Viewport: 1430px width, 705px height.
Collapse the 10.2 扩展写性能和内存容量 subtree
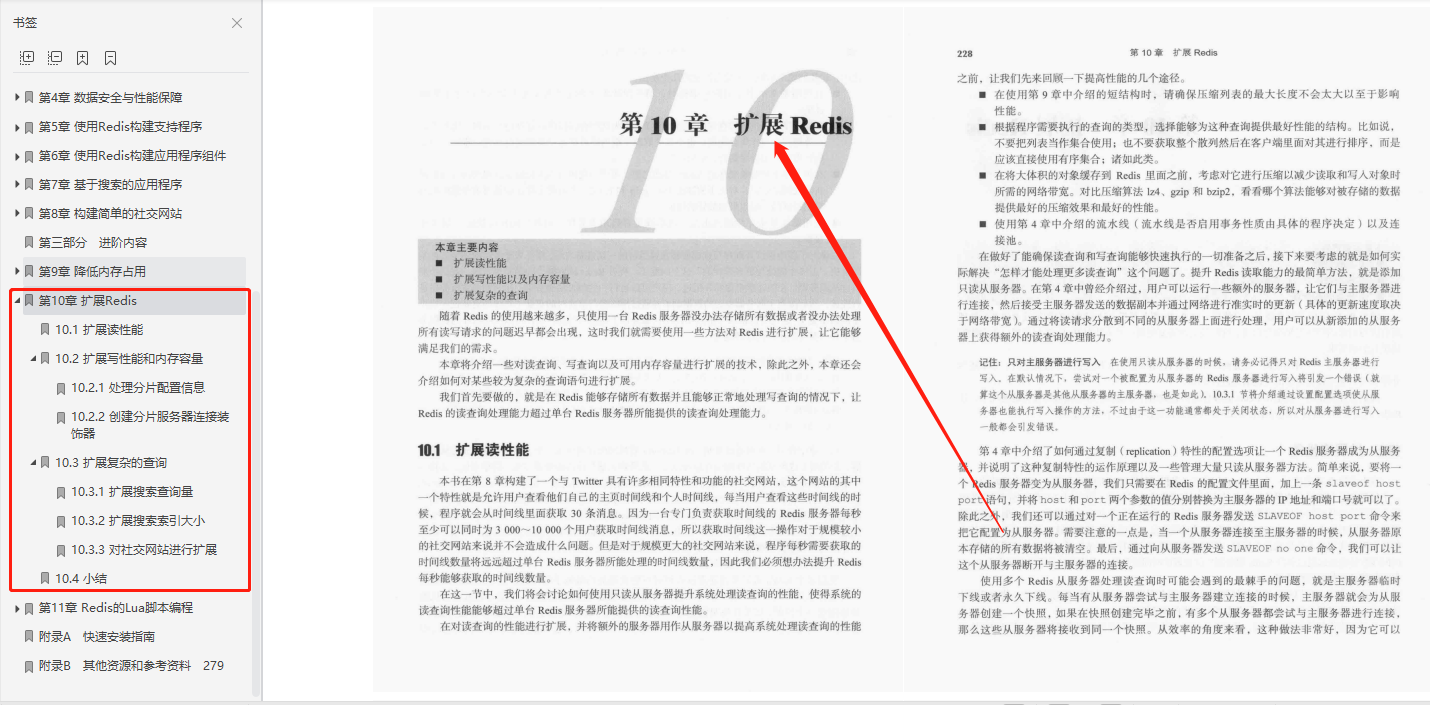pyautogui.click(x=32, y=359)
